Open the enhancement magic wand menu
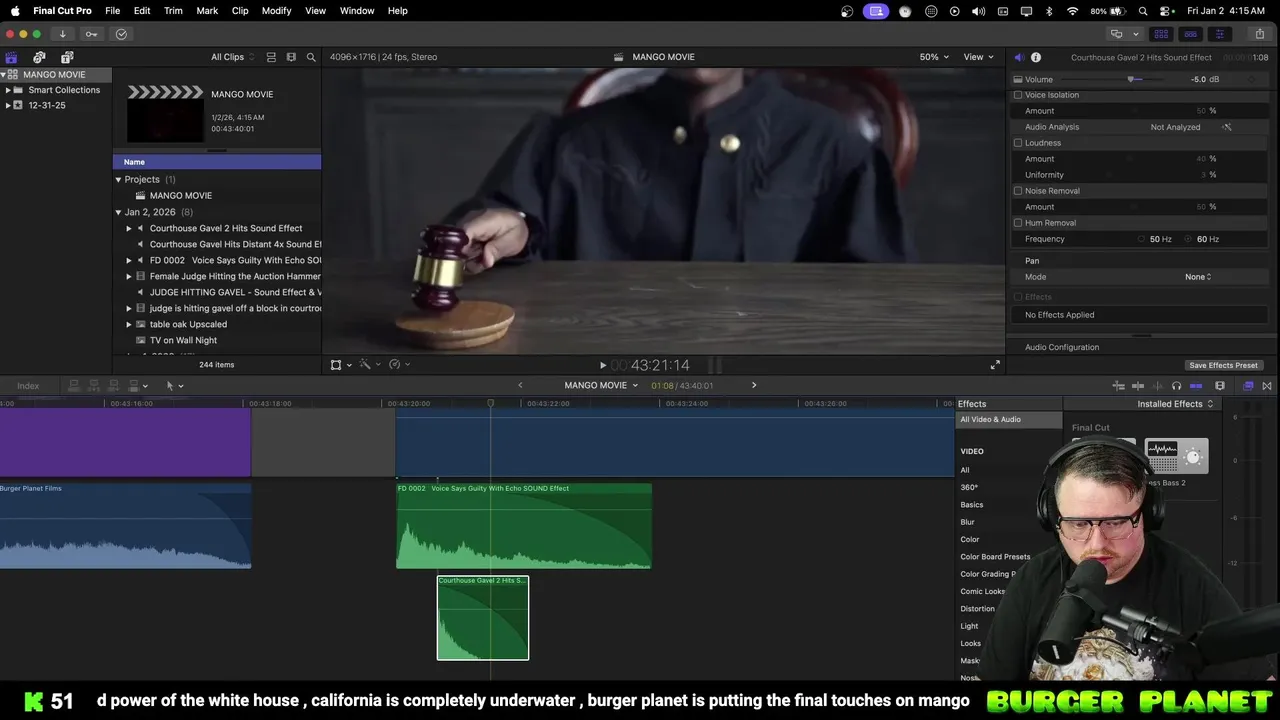 coord(368,365)
